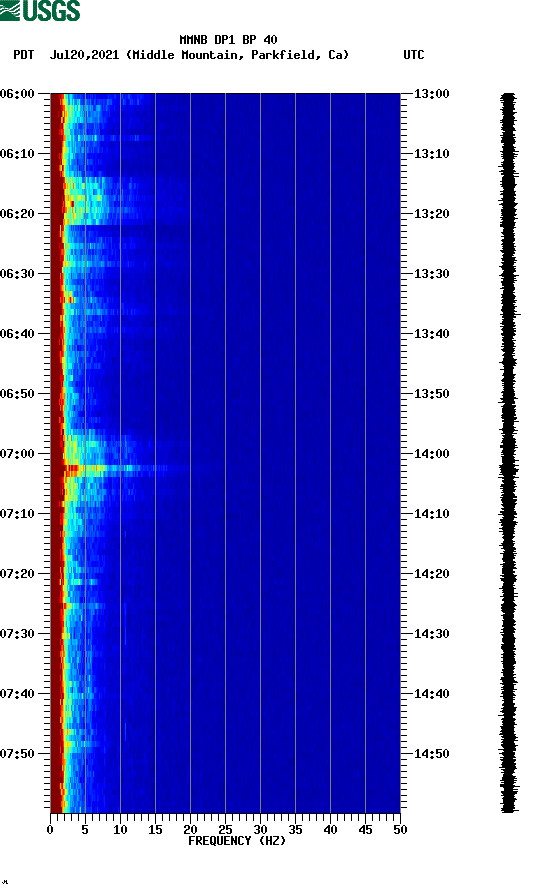Viewport: 552px width, 893px height.
Task: Click the 13:10 UTC time label
Action: tap(432, 154)
